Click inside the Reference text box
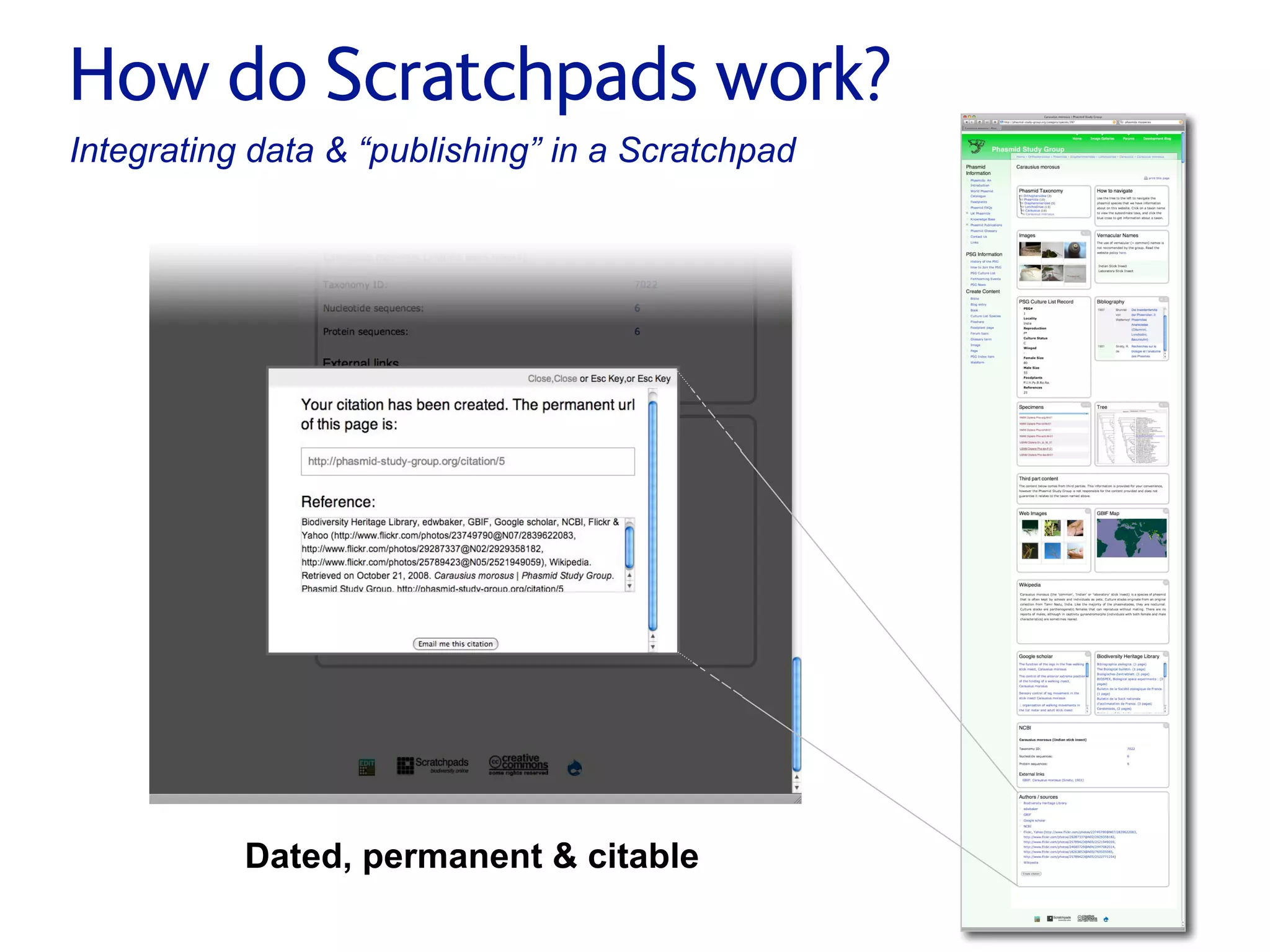 tap(462, 555)
